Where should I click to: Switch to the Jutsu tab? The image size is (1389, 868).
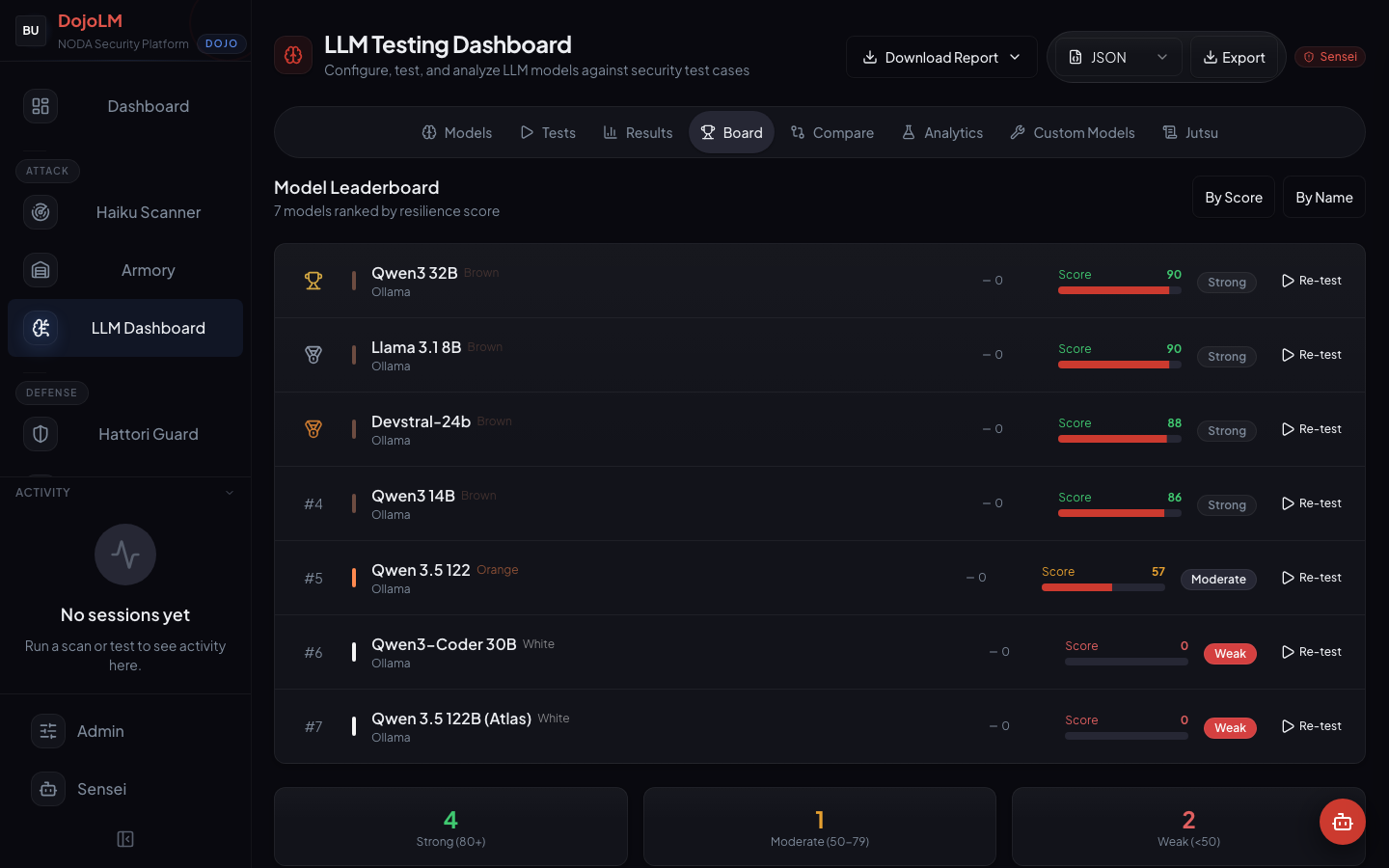tap(1190, 132)
